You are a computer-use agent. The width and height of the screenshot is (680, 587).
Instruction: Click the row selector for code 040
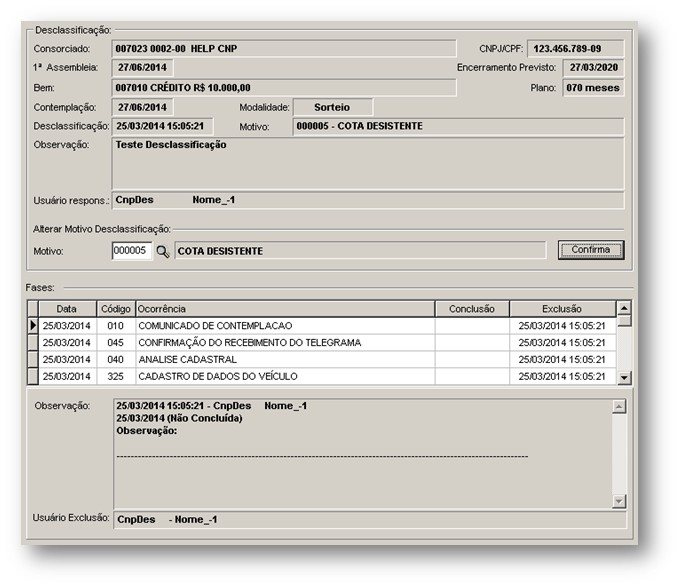[33, 359]
